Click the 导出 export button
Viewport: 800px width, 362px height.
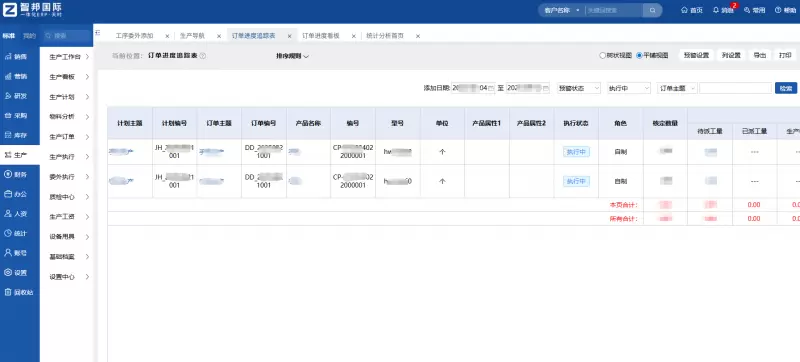(x=760, y=56)
